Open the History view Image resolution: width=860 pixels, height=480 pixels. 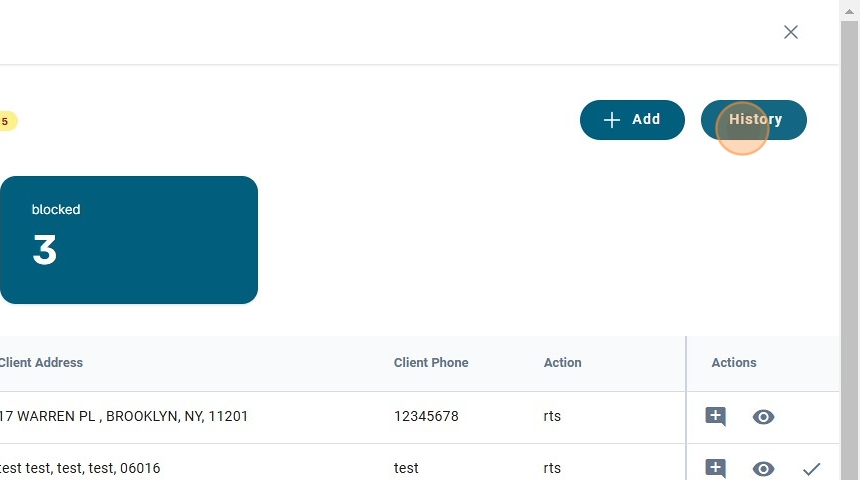(x=754, y=120)
